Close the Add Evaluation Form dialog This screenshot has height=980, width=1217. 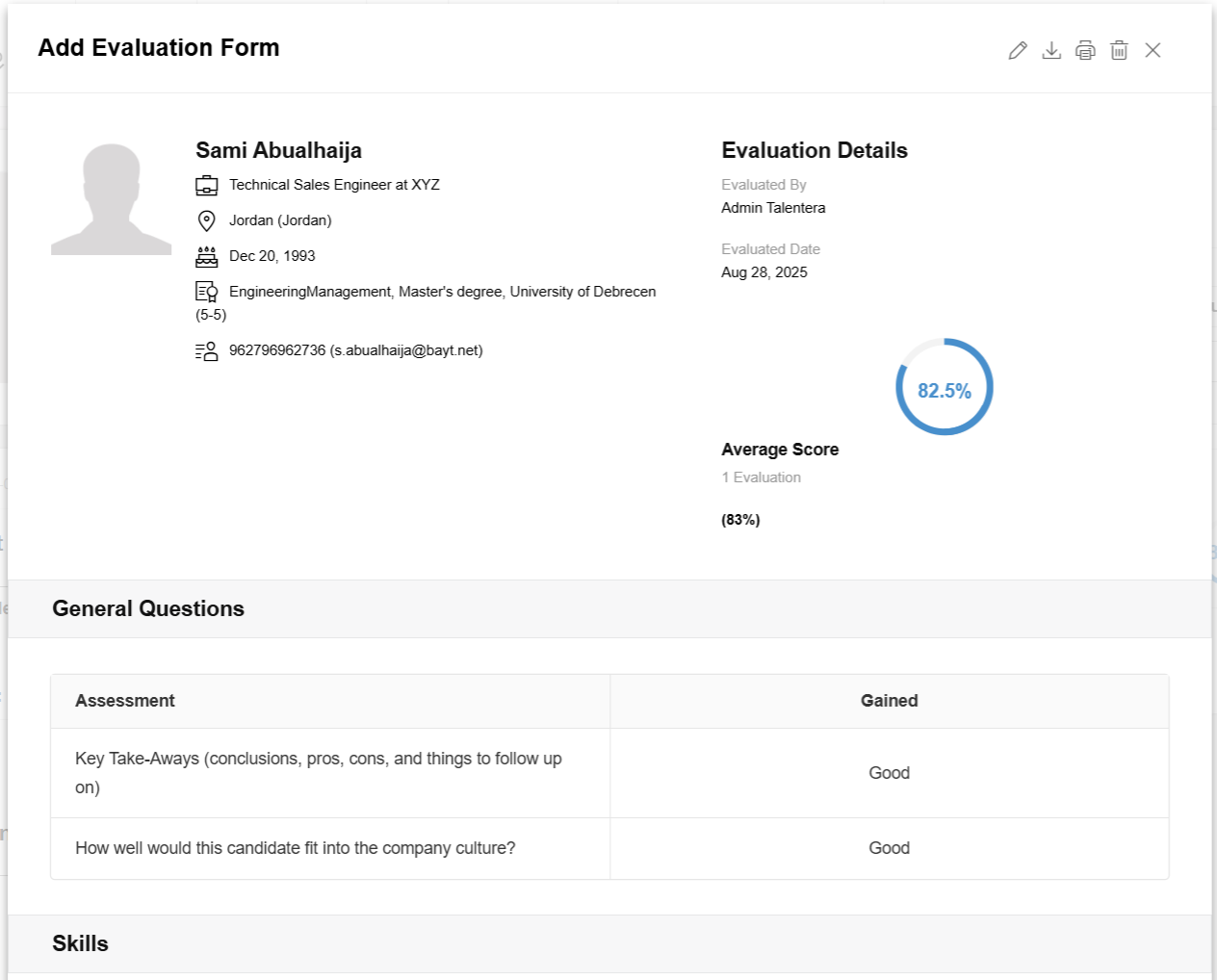[x=1152, y=50]
